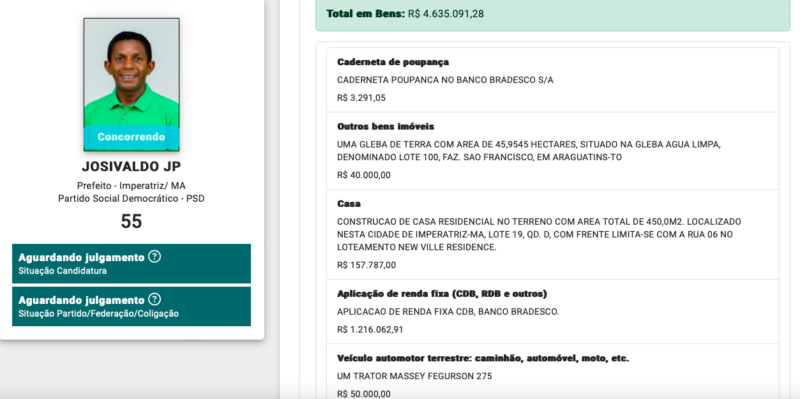The width and height of the screenshot is (800, 399).
Task: Click the Outros bens imóveis heading
Action: [386, 127]
